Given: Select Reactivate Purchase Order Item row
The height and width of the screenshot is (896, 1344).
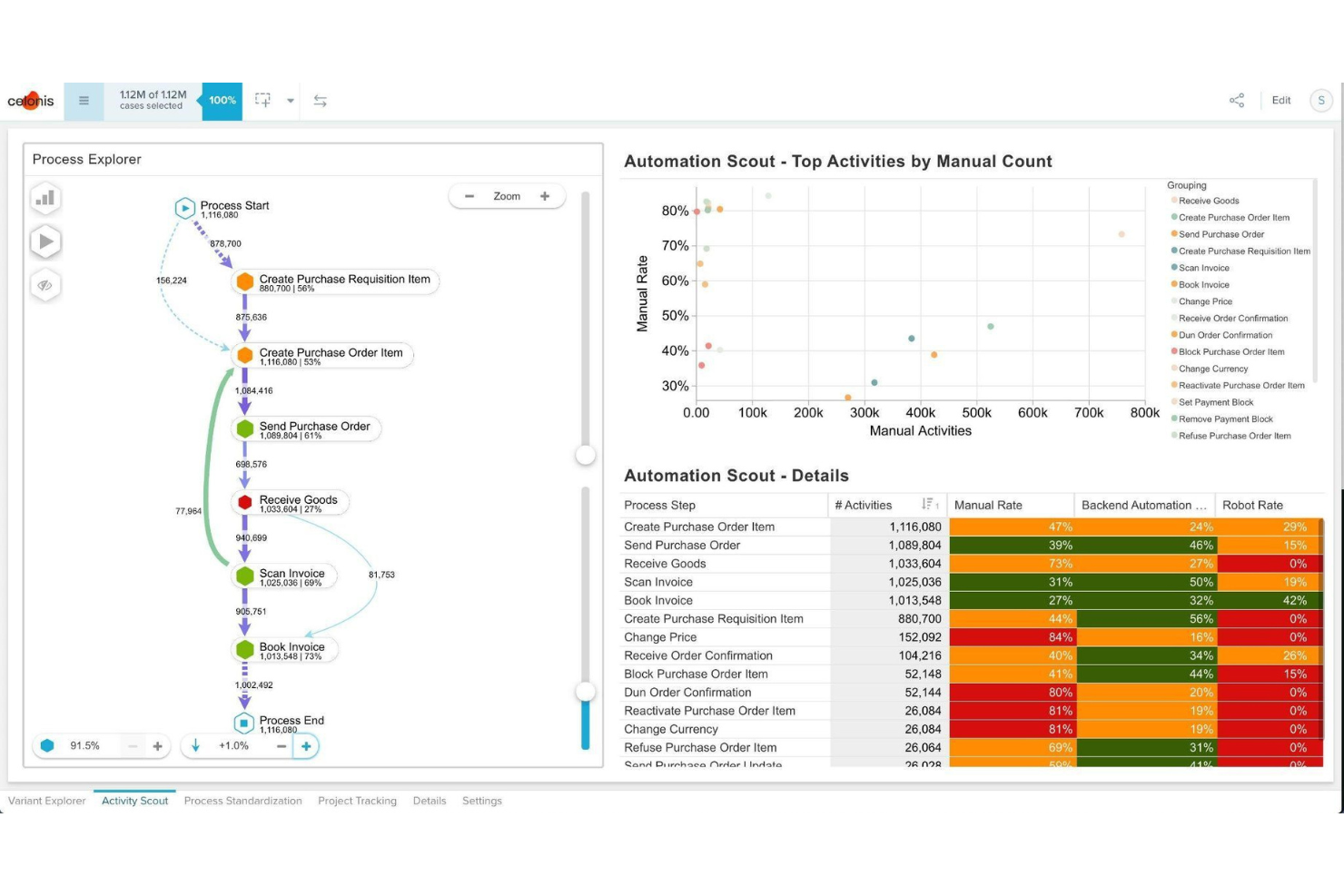Looking at the screenshot, I should pos(972,711).
